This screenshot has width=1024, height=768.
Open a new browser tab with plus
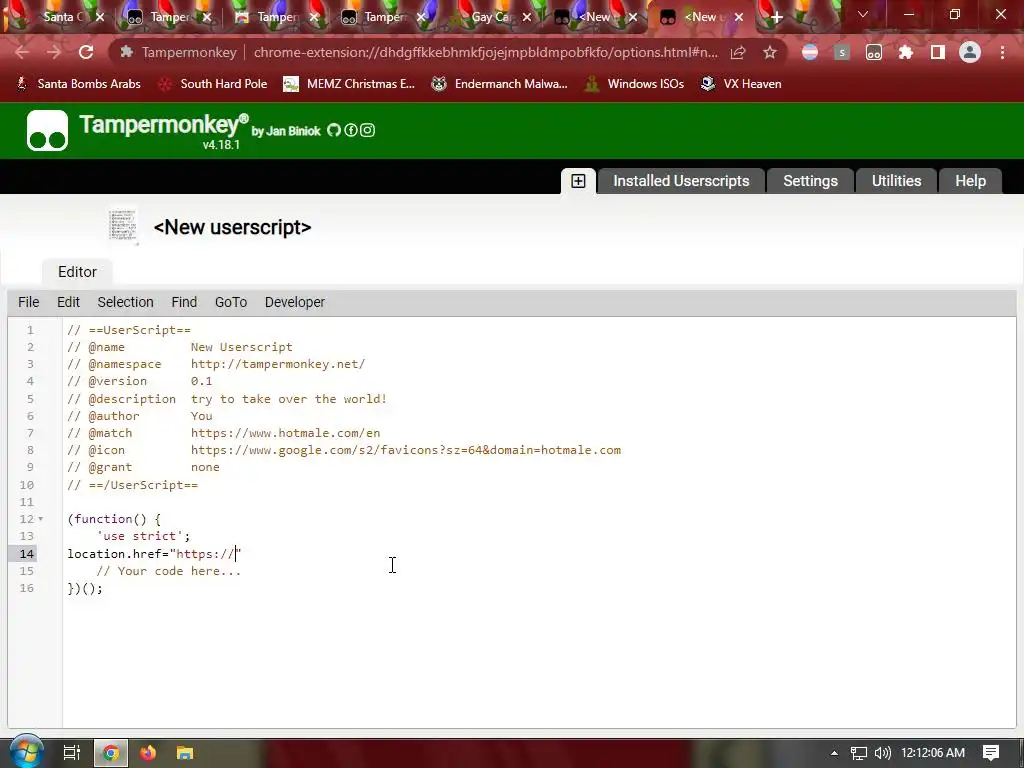[776, 18]
